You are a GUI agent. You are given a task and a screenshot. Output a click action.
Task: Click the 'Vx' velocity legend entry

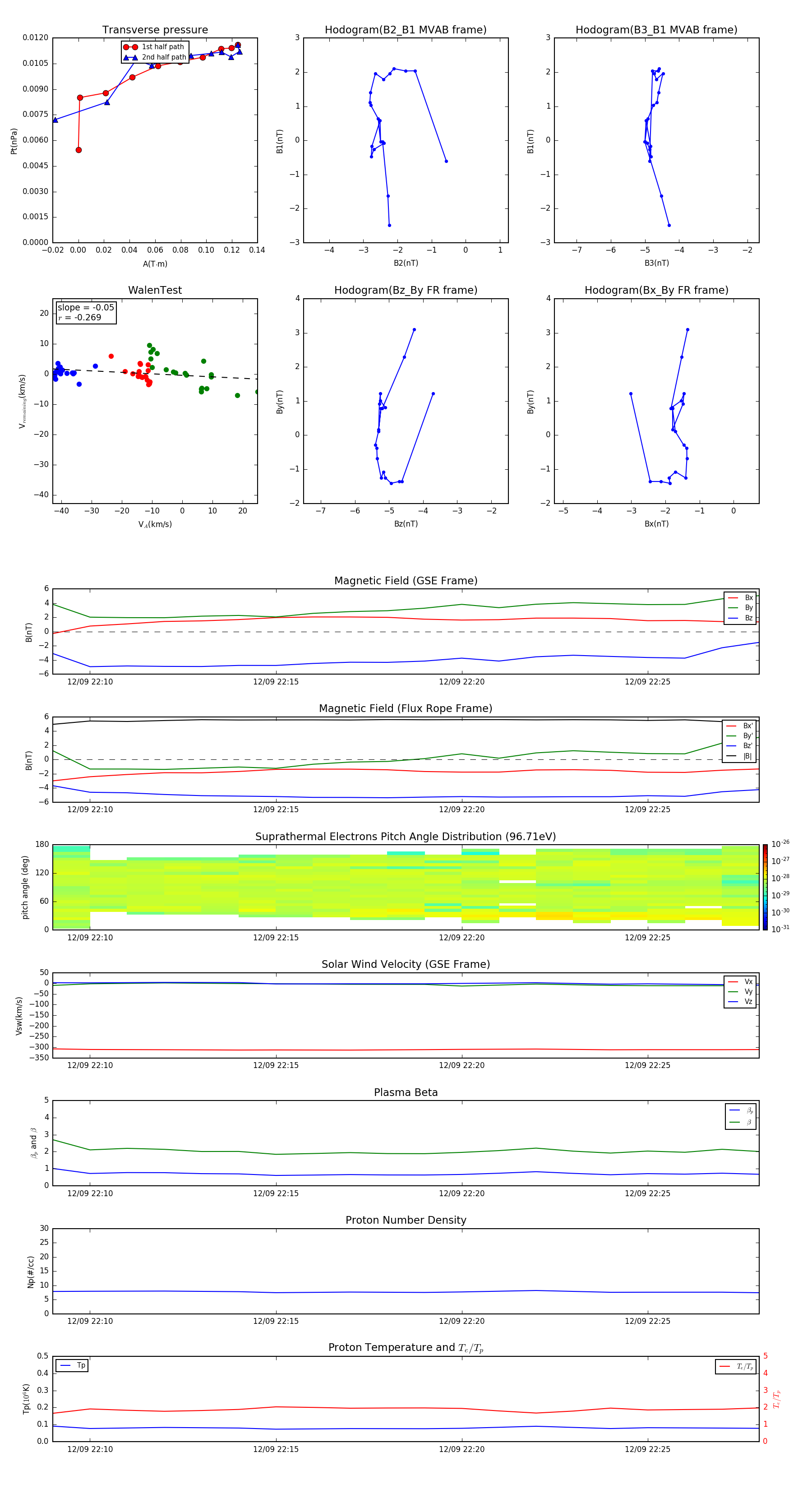pyautogui.click(x=740, y=981)
